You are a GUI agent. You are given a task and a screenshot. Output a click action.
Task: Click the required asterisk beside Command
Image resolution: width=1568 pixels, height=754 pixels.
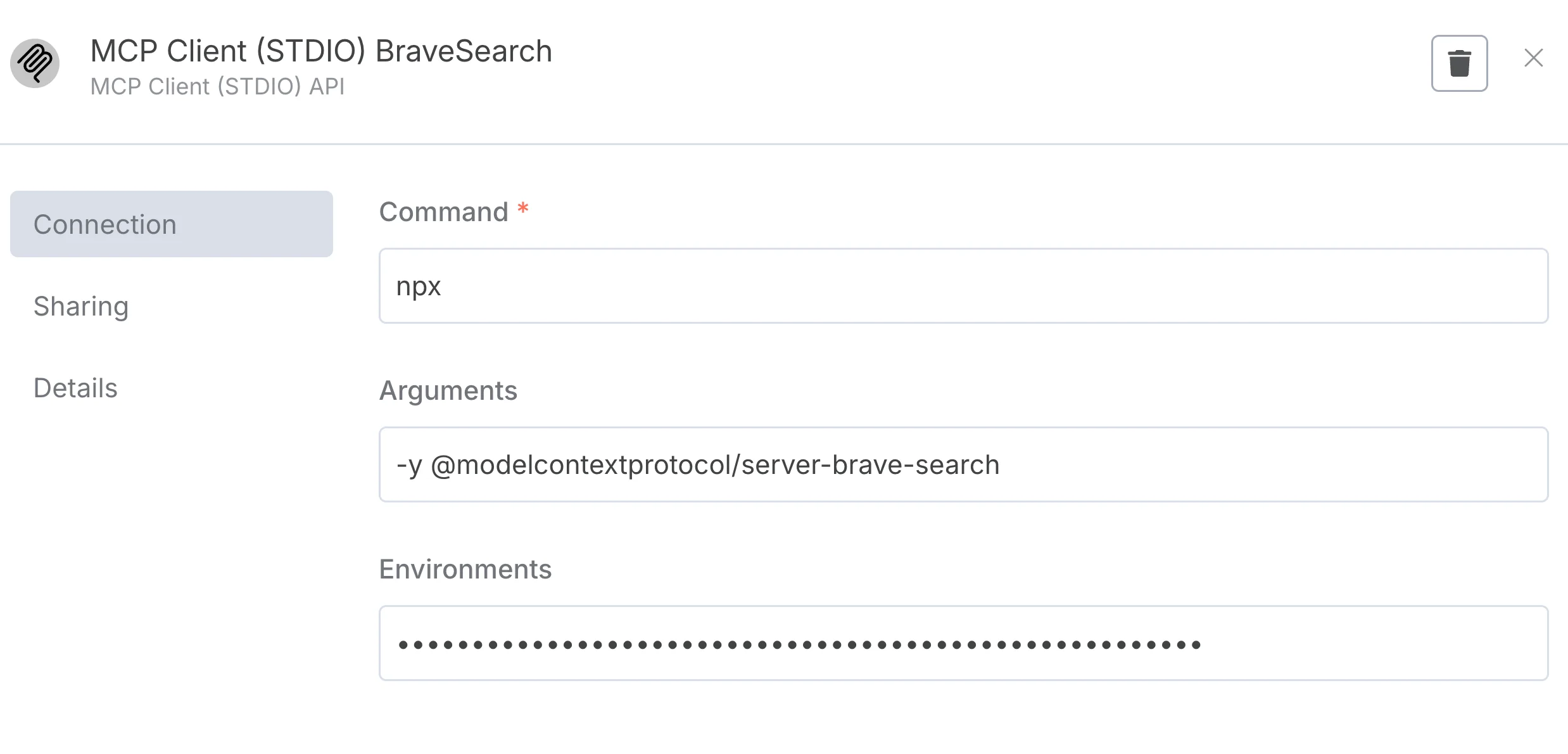(x=522, y=209)
